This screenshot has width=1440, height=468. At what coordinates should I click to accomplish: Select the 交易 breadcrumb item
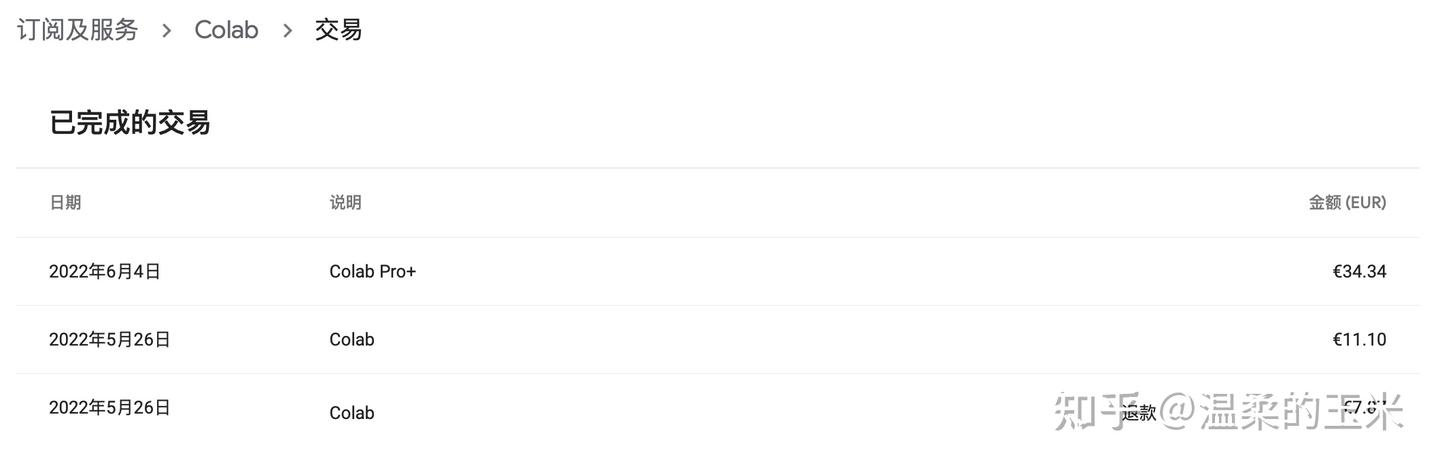pos(338,30)
